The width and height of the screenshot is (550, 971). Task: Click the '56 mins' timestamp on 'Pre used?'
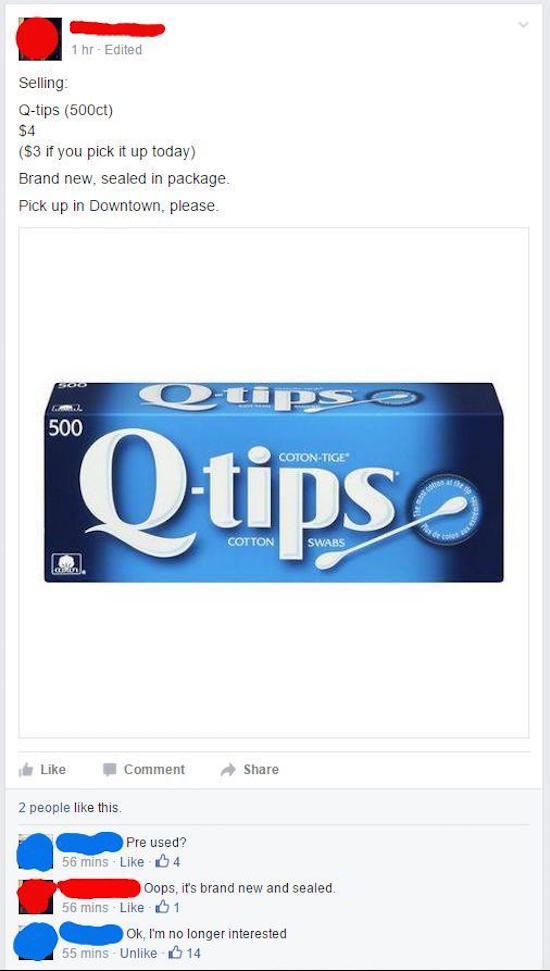[87, 861]
